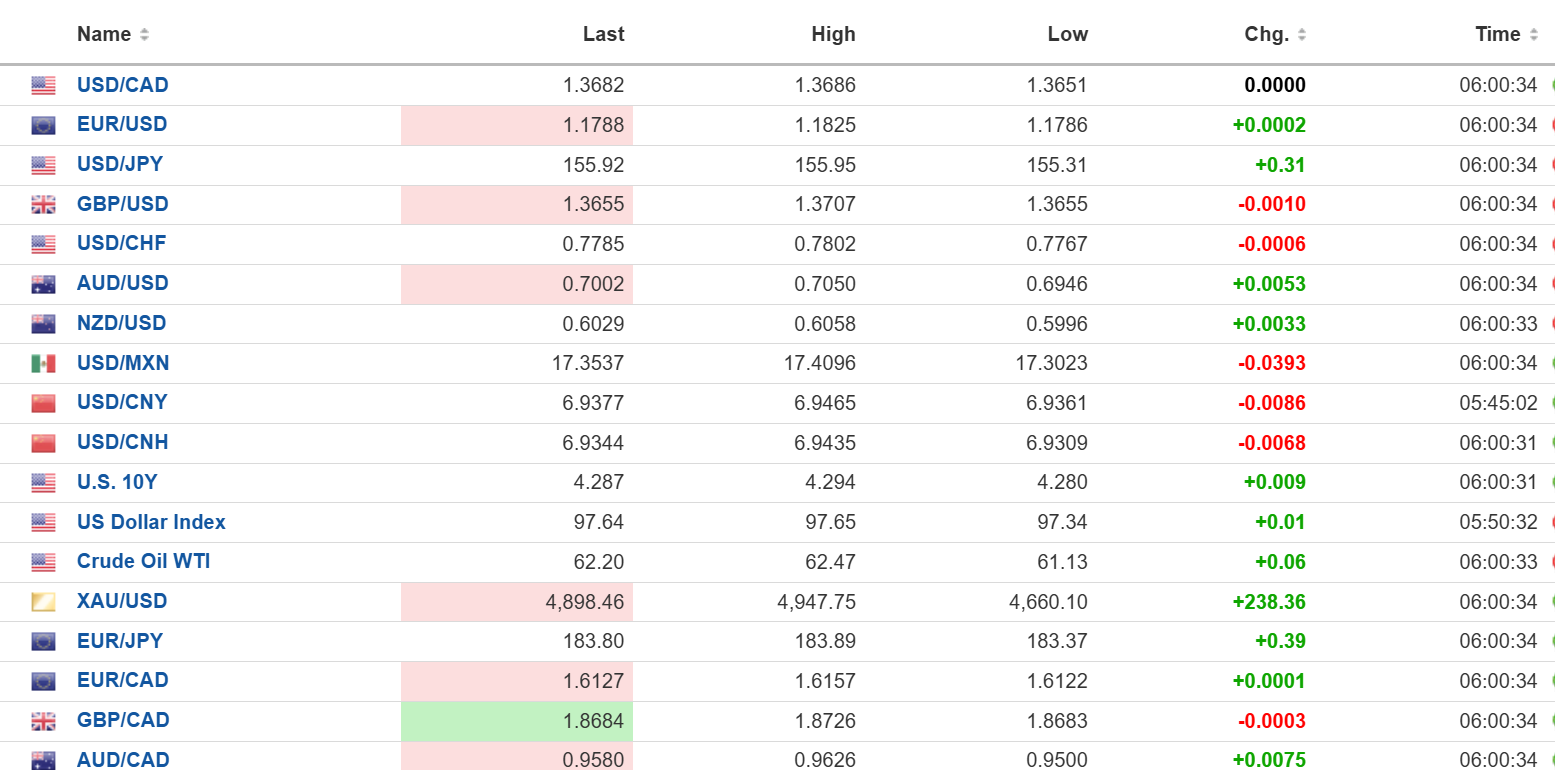1555x770 pixels.
Task: Click the Australian flag next to AUD/USD
Action: [x=43, y=284]
